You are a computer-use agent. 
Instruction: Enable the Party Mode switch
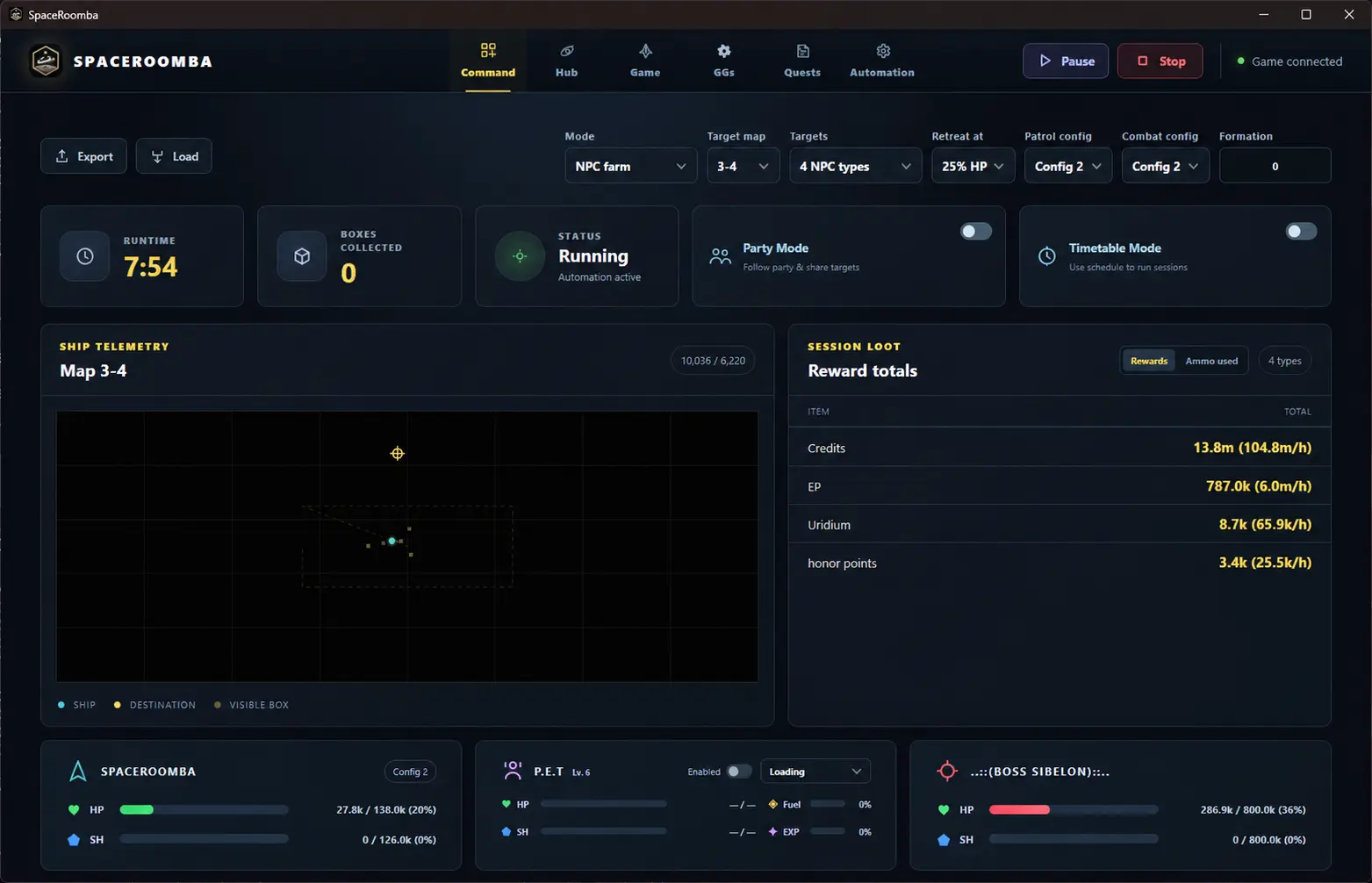click(x=975, y=232)
